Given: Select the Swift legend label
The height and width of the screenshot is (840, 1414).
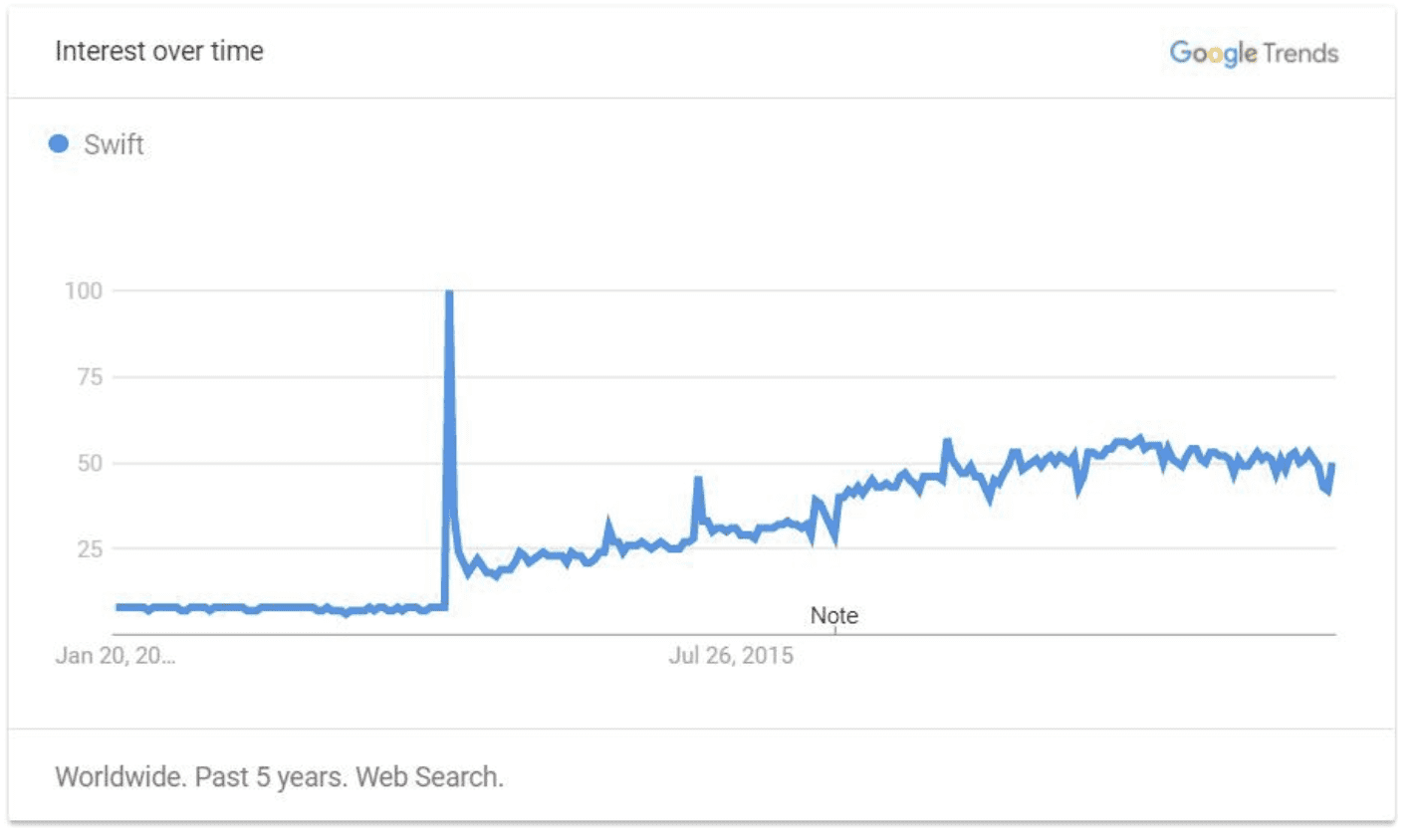Looking at the screenshot, I should pyautogui.click(x=114, y=144).
